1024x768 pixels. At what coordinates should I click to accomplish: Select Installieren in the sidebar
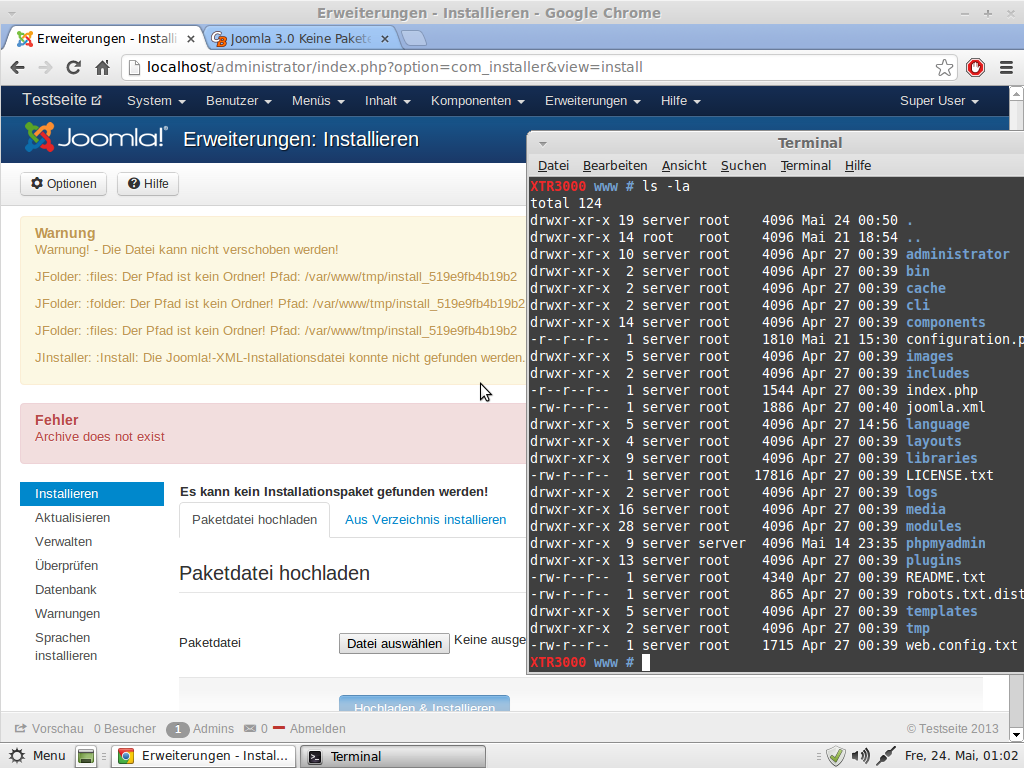(92, 494)
